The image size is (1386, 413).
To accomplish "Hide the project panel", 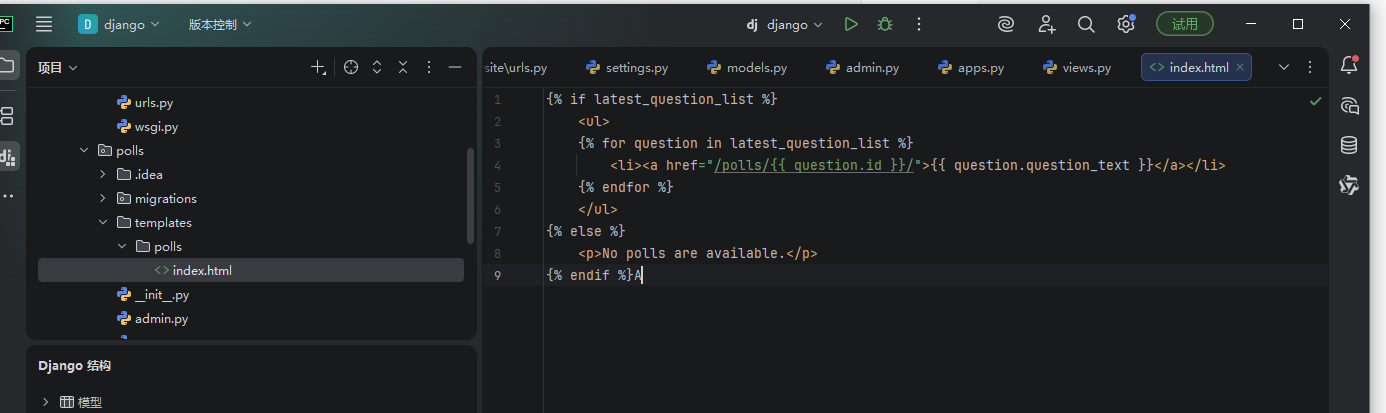I will point(455,67).
